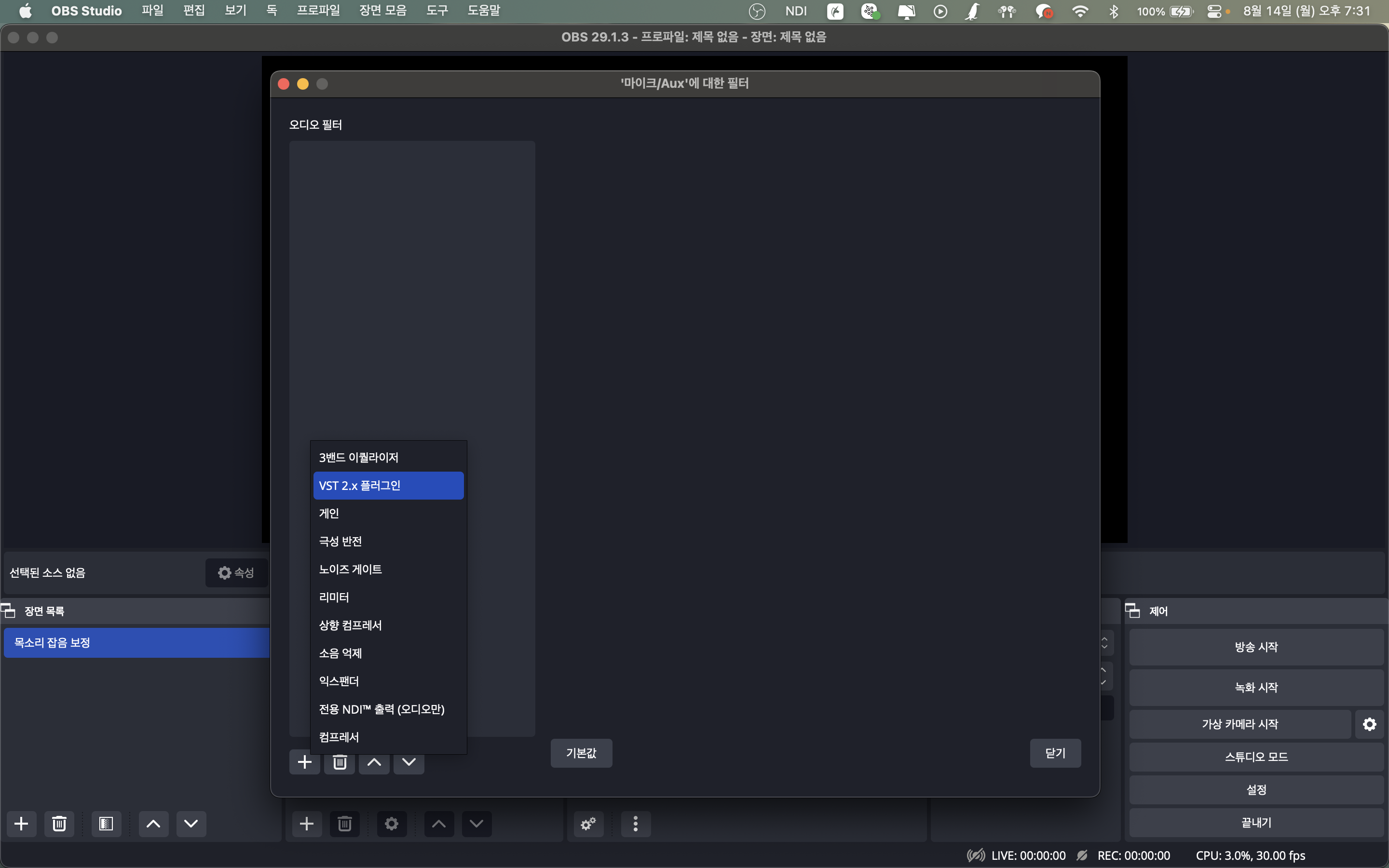This screenshot has width=1389, height=868.
Task: Click the CPU usage status text
Action: click(x=1251, y=855)
